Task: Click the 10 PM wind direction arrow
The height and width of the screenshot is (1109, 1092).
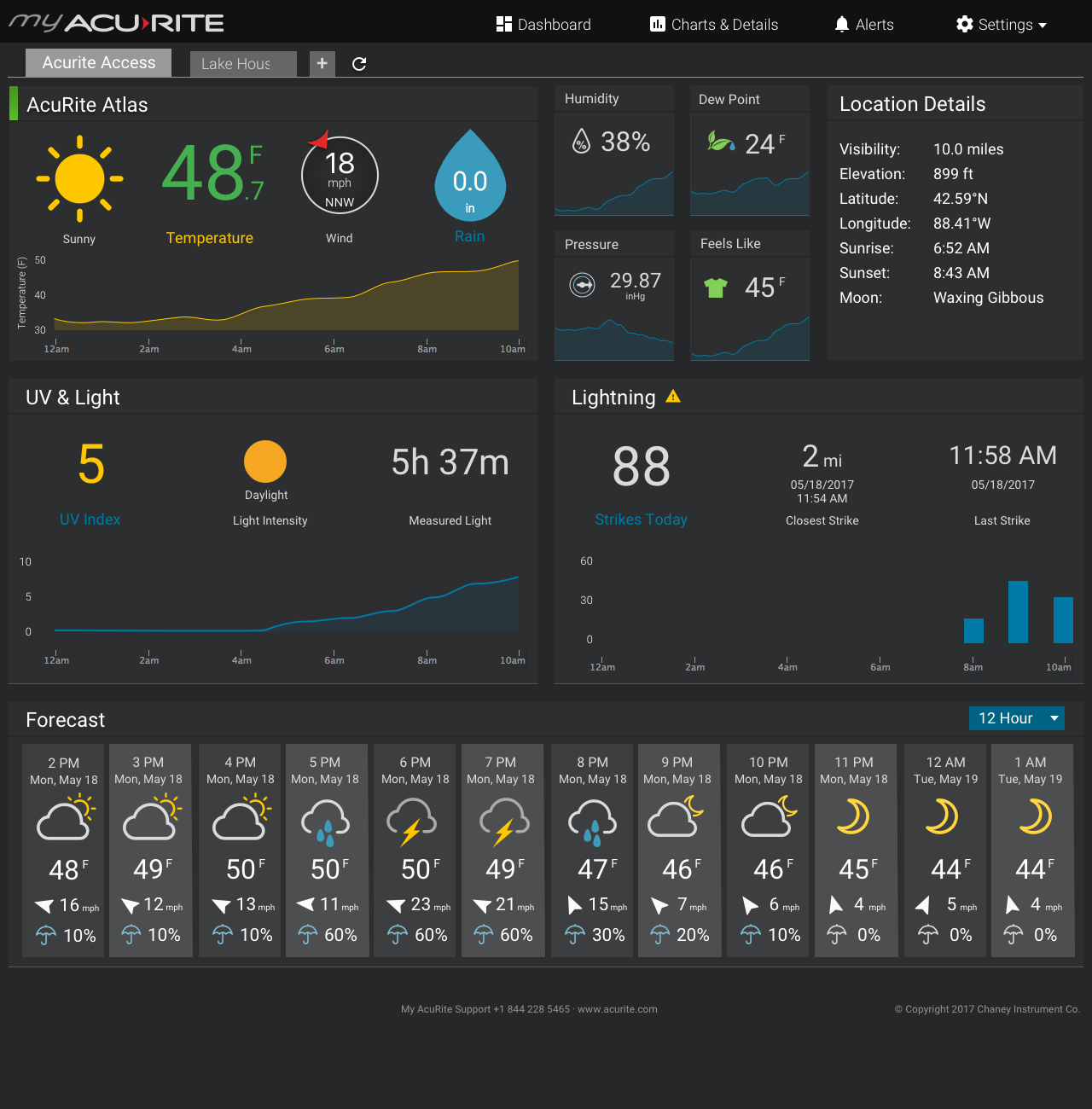Action: [750, 905]
